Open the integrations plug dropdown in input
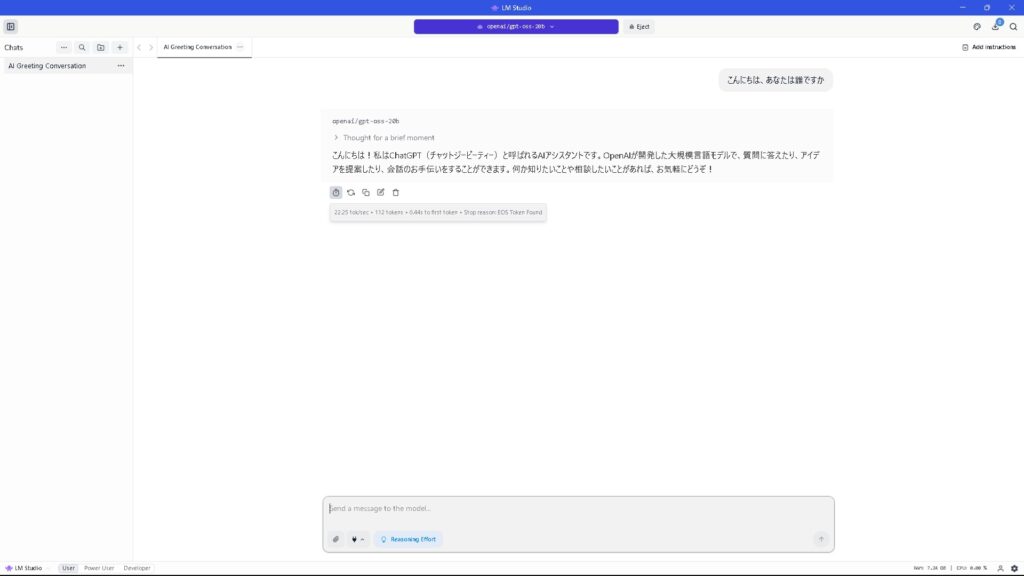Viewport: 1024px width, 576px height. pos(357,539)
